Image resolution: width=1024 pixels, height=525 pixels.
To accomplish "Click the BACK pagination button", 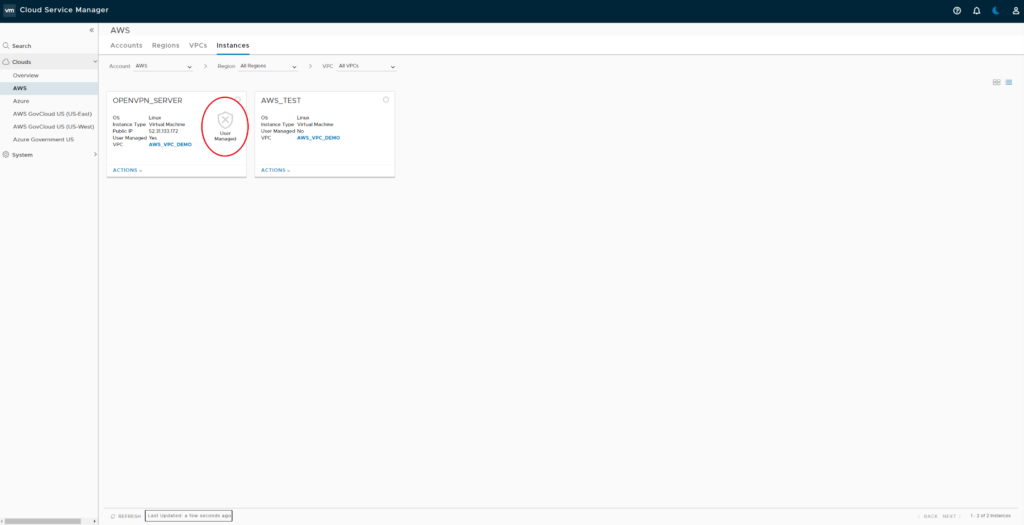I will tap(927, 517).
